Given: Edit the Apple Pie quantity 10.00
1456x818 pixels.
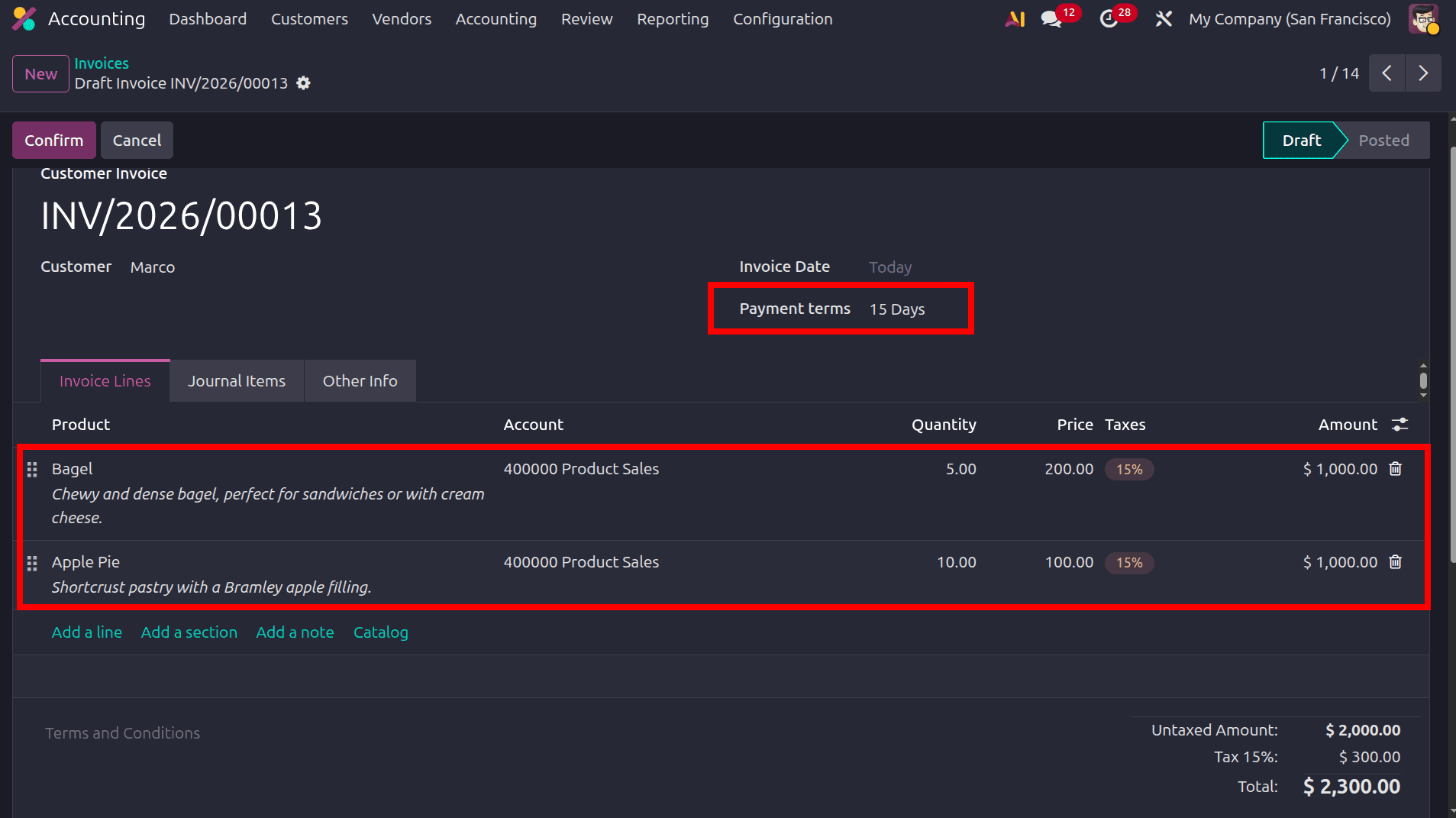Looking at the screenshot, I should click(956, 562).
